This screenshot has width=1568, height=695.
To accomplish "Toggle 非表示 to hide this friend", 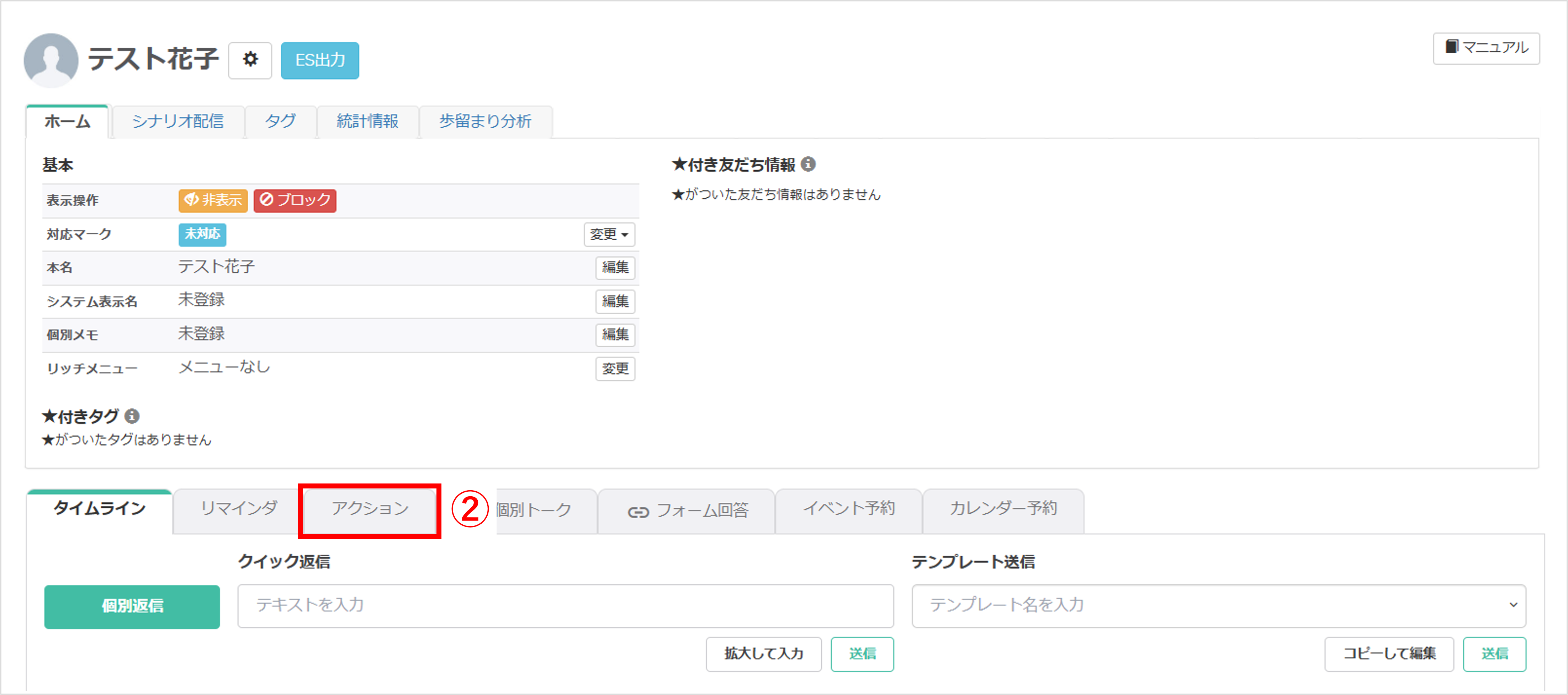I will pos(212,201).
